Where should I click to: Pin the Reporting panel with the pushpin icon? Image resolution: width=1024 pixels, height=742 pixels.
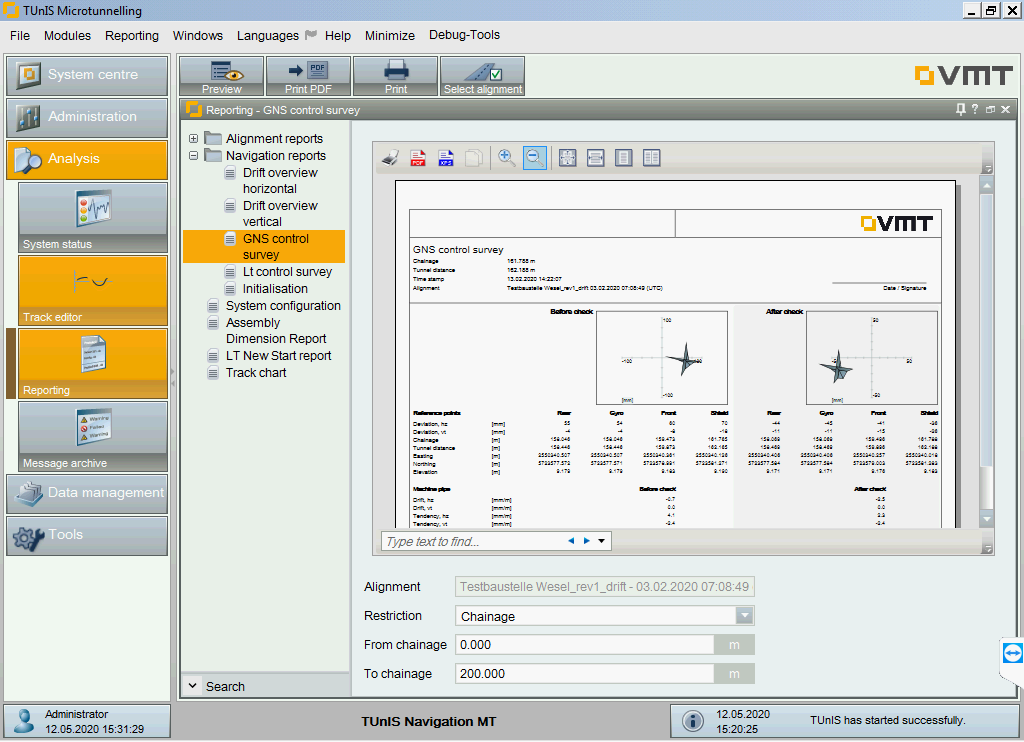961,110
